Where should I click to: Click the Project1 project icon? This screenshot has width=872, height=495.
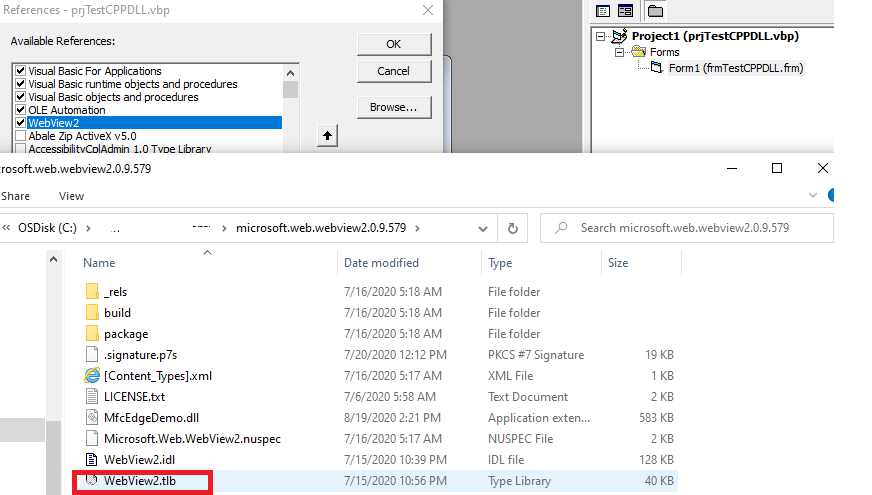pos(620,36)
